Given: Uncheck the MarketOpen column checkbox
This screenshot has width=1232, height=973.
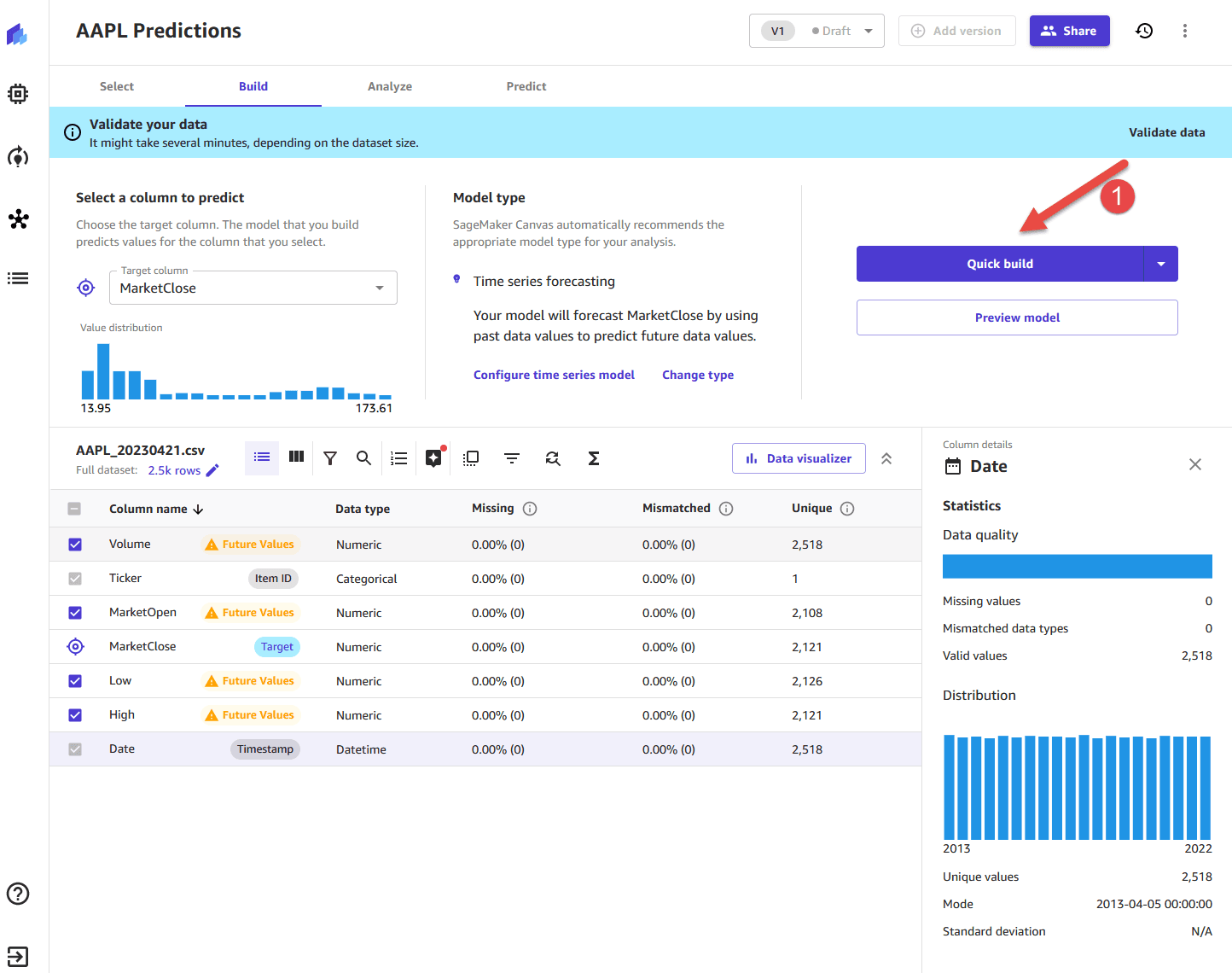Looking at the screenshot, I should pos(75,613).
